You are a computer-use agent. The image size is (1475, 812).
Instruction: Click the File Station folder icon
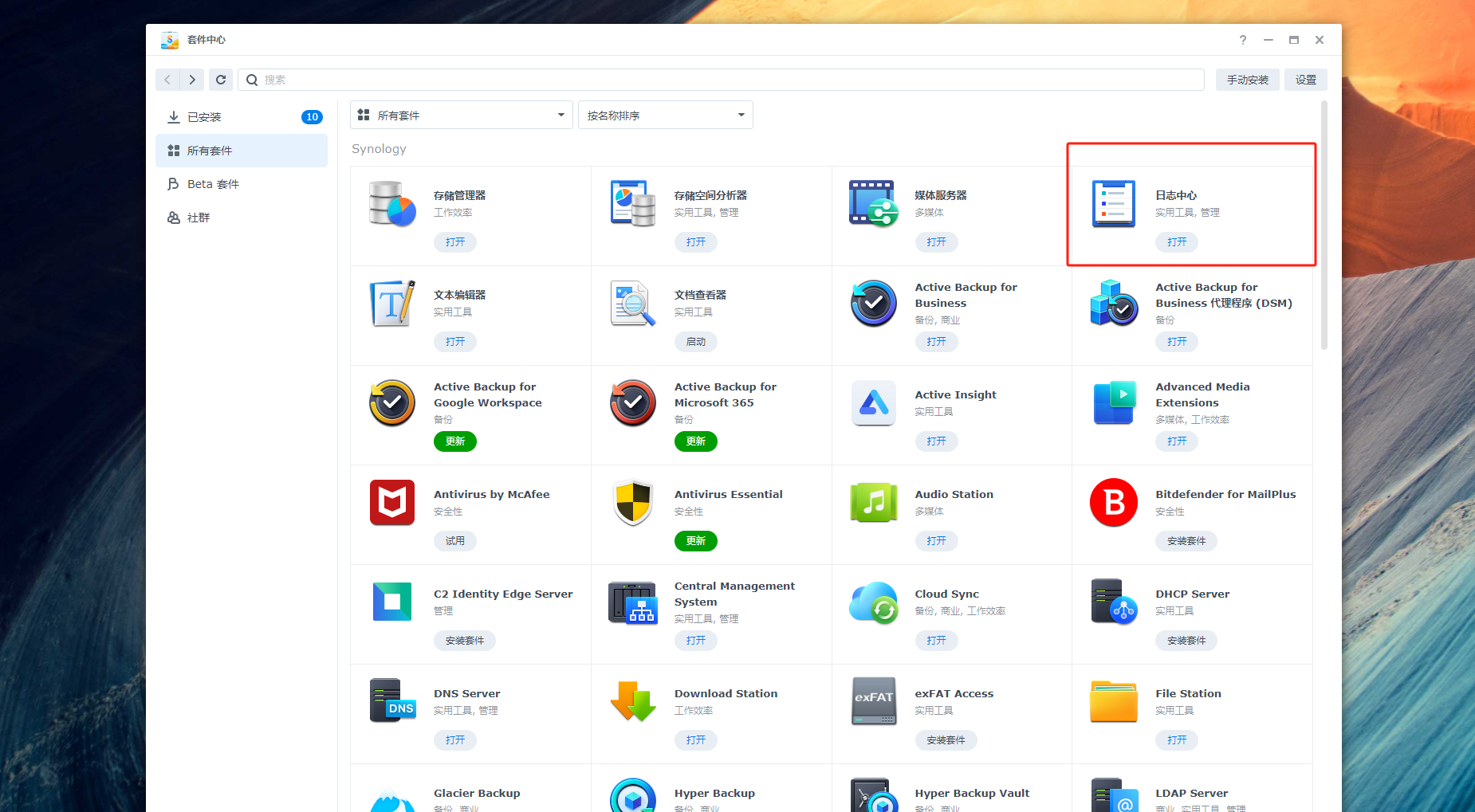pyautogui.click(x=1114, y=701)
